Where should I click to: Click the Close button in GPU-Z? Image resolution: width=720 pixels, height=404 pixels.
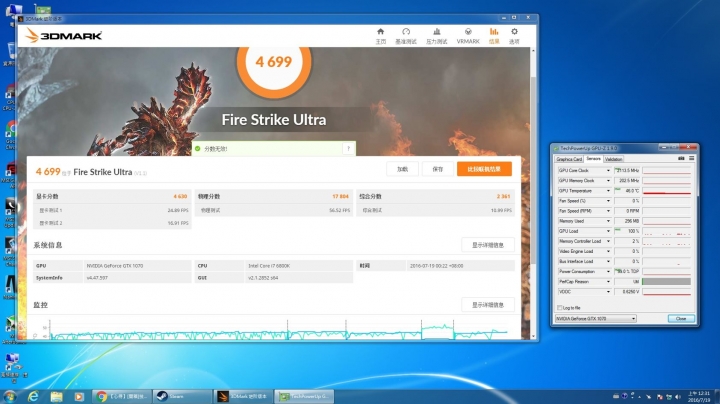[681, 318]
